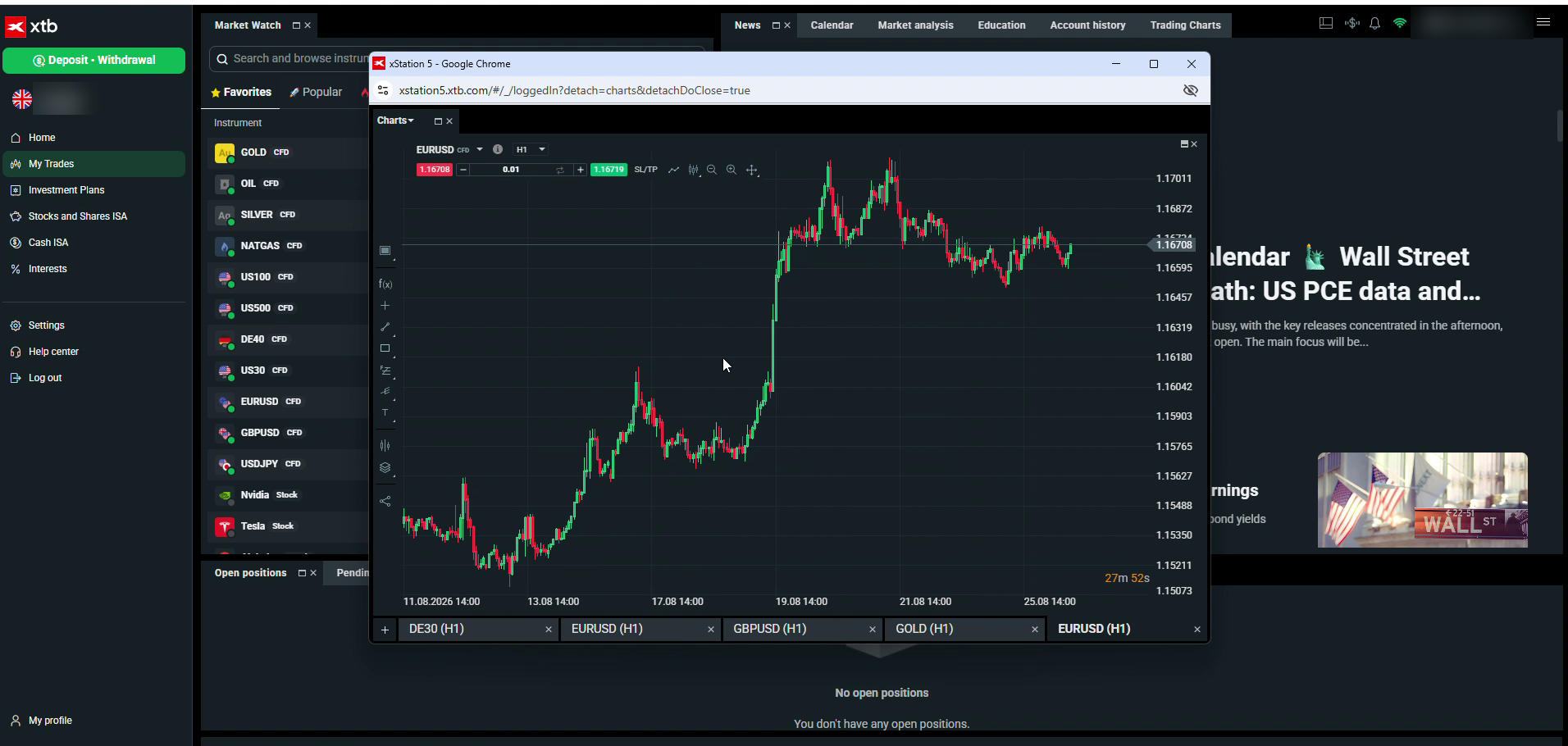The image size is (1568, 746).
Task: Add a new chart tab
Action: [385, 630]
